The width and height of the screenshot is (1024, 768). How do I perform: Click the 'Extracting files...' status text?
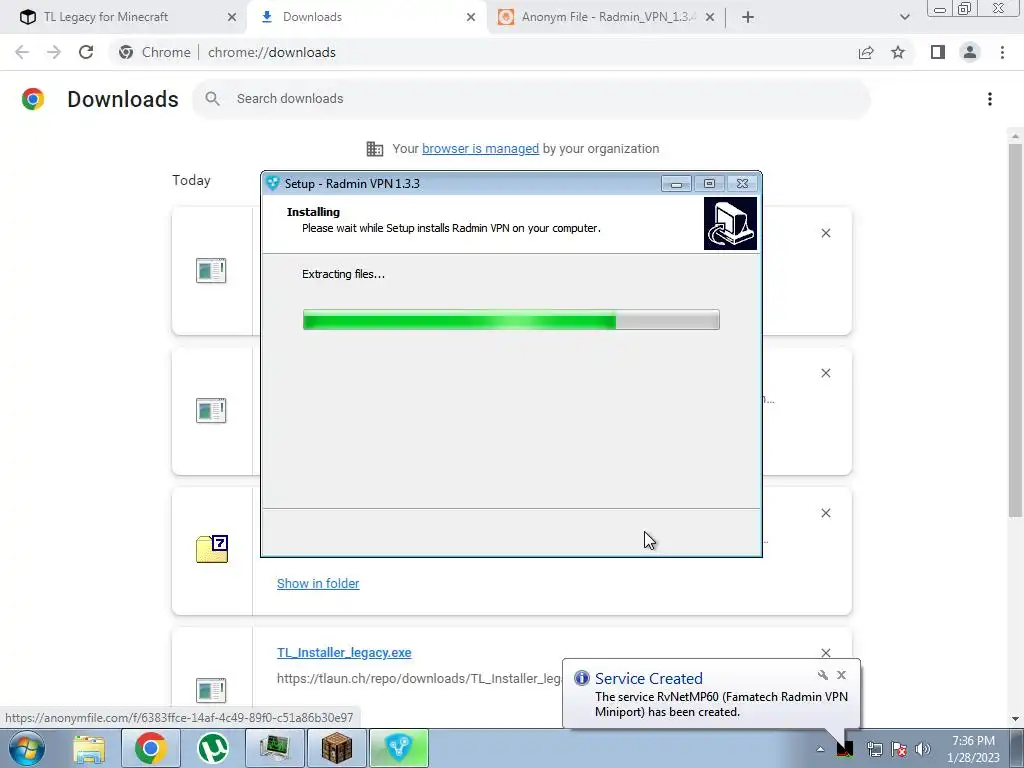point(344,274)
